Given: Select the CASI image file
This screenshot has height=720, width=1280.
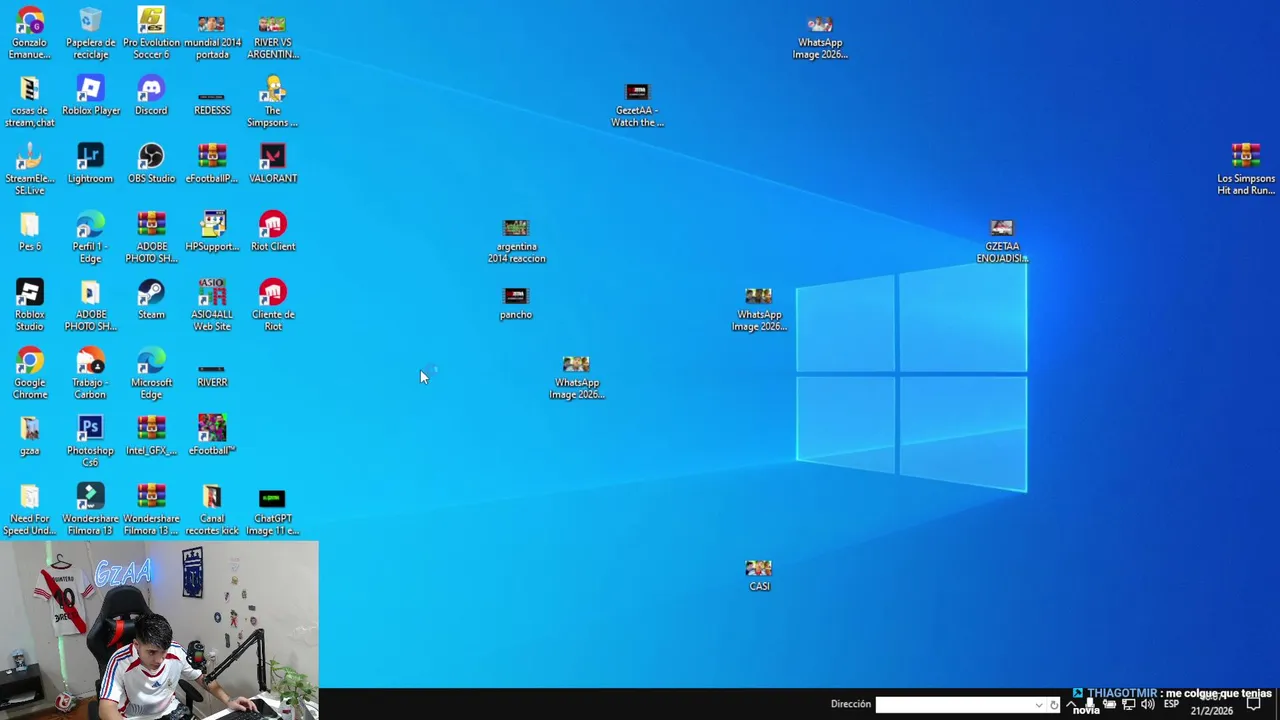Looking at the screenshot, I should 759,575.
